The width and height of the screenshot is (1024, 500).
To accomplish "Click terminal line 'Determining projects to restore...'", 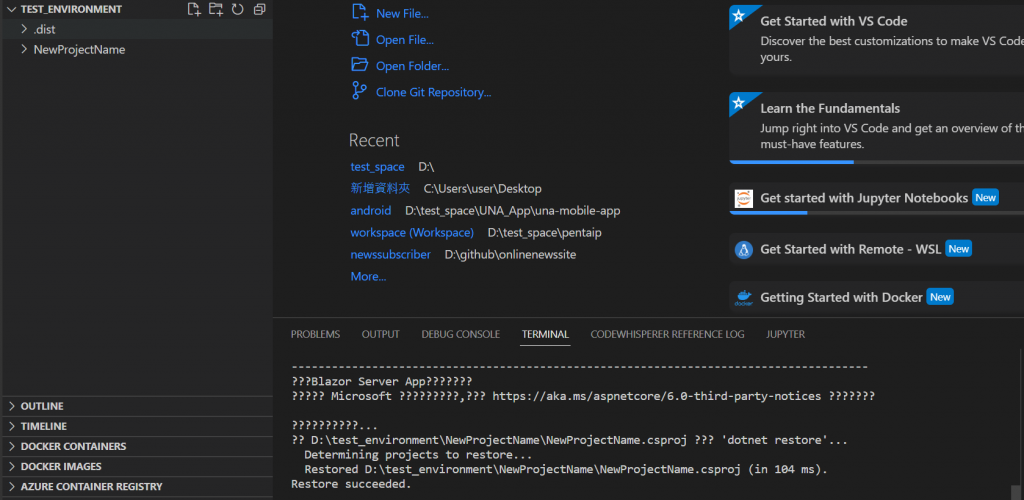I will point(418,455).
